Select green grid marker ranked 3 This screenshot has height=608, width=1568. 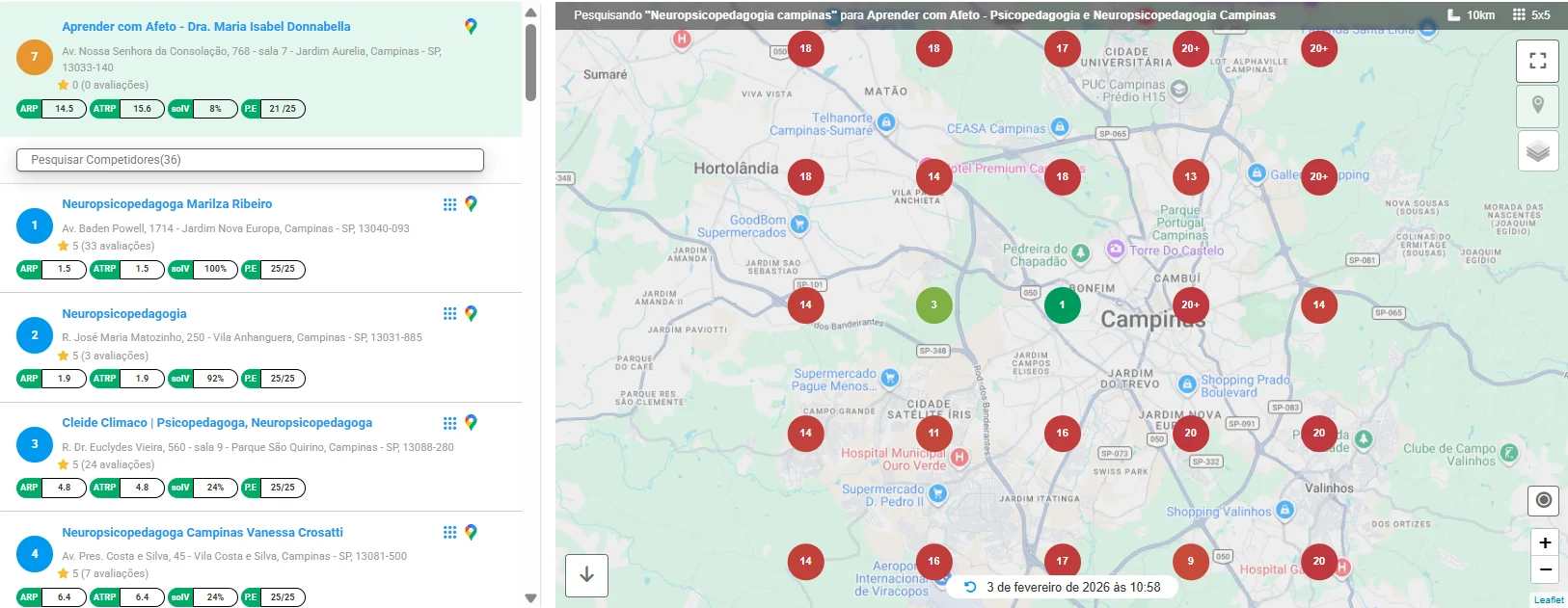tap(933, 304)
